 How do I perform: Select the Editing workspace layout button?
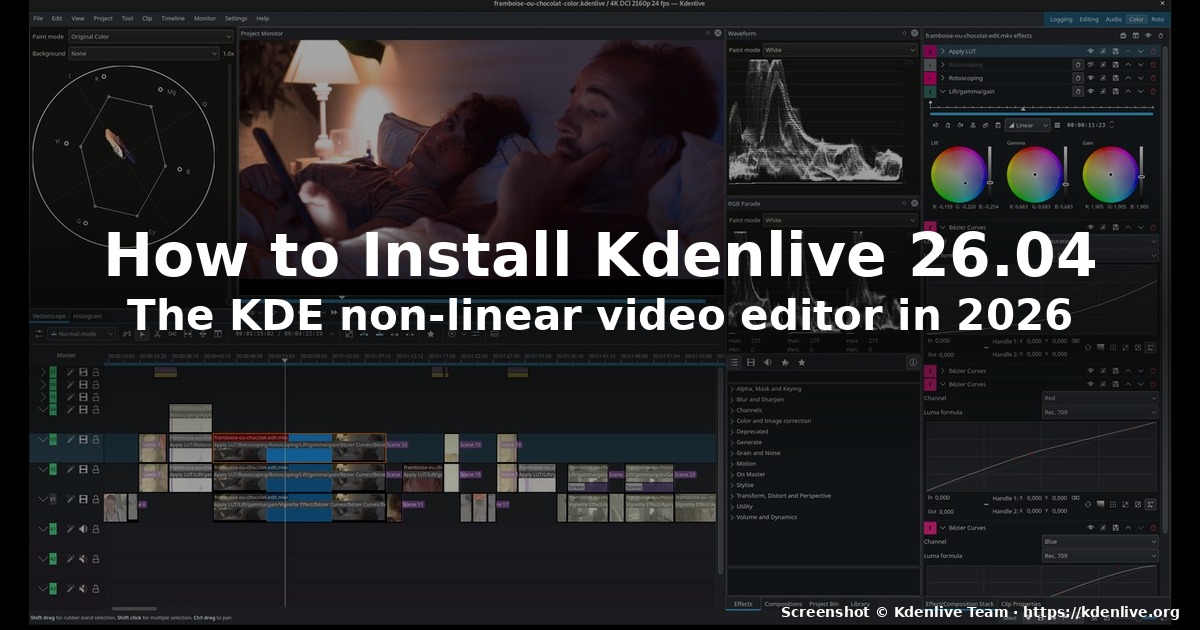coord(1088,19)
